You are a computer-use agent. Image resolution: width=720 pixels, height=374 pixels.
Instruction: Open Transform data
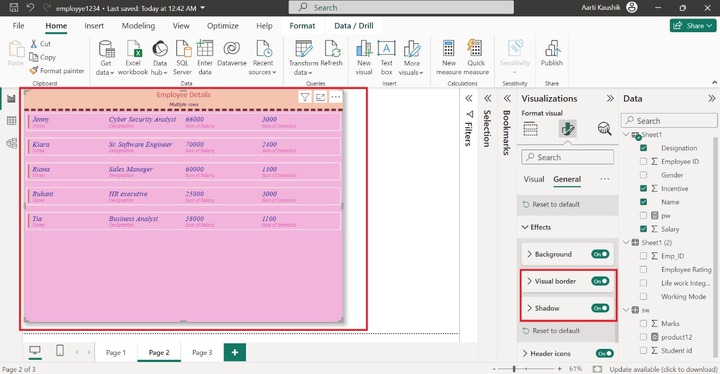point(304,57)
